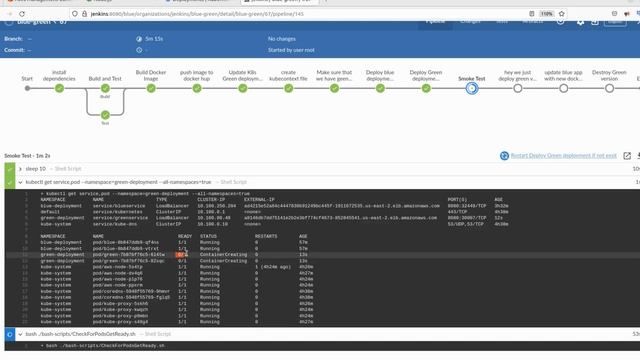Click the duration clock icon showing 5m 55s
Viewport: 640px width, 360px height.
(x=139, y=39)
